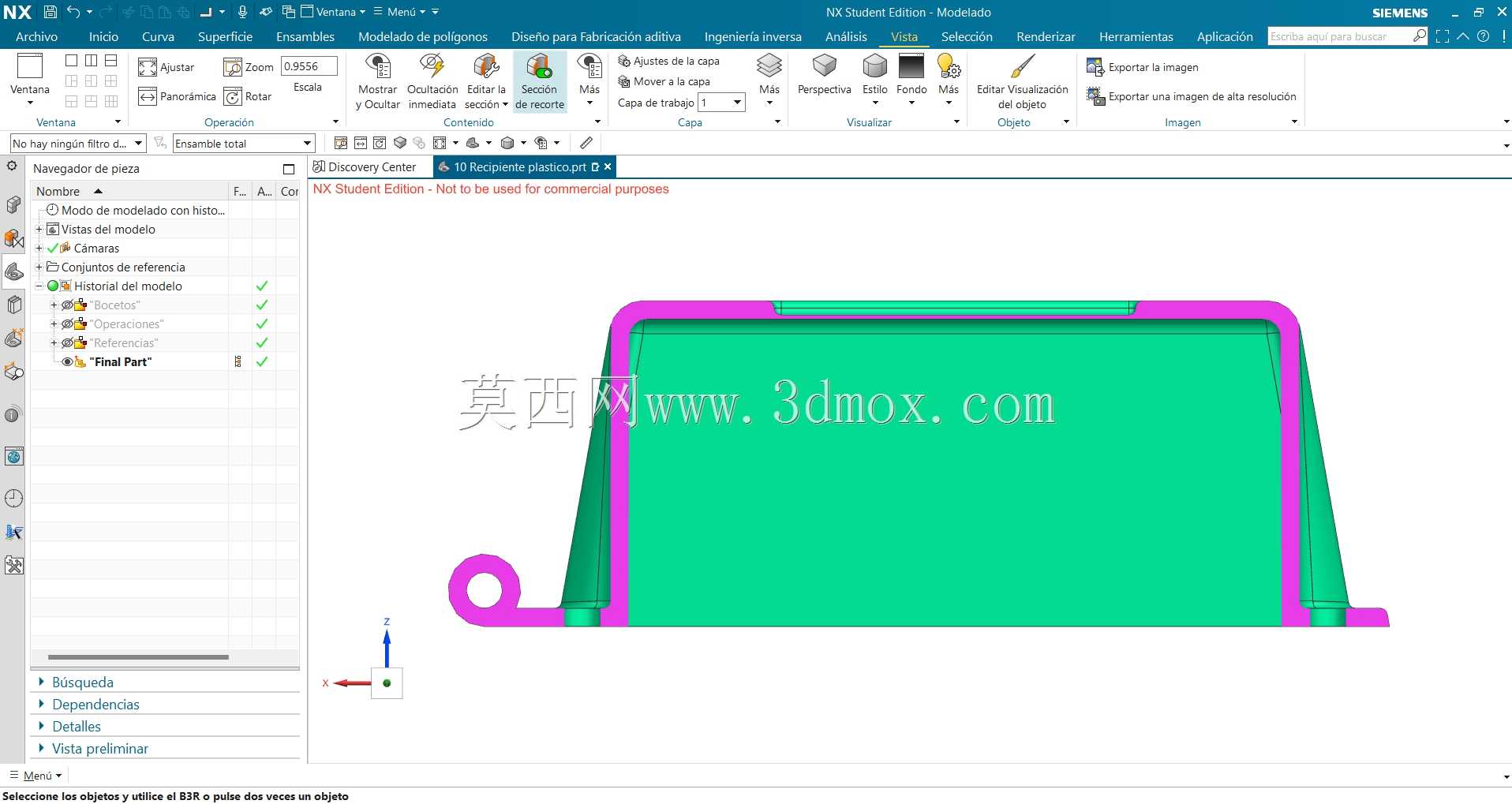
Task: Switch to the Superficie ribbon tab
Action: (x=225, y=36)
